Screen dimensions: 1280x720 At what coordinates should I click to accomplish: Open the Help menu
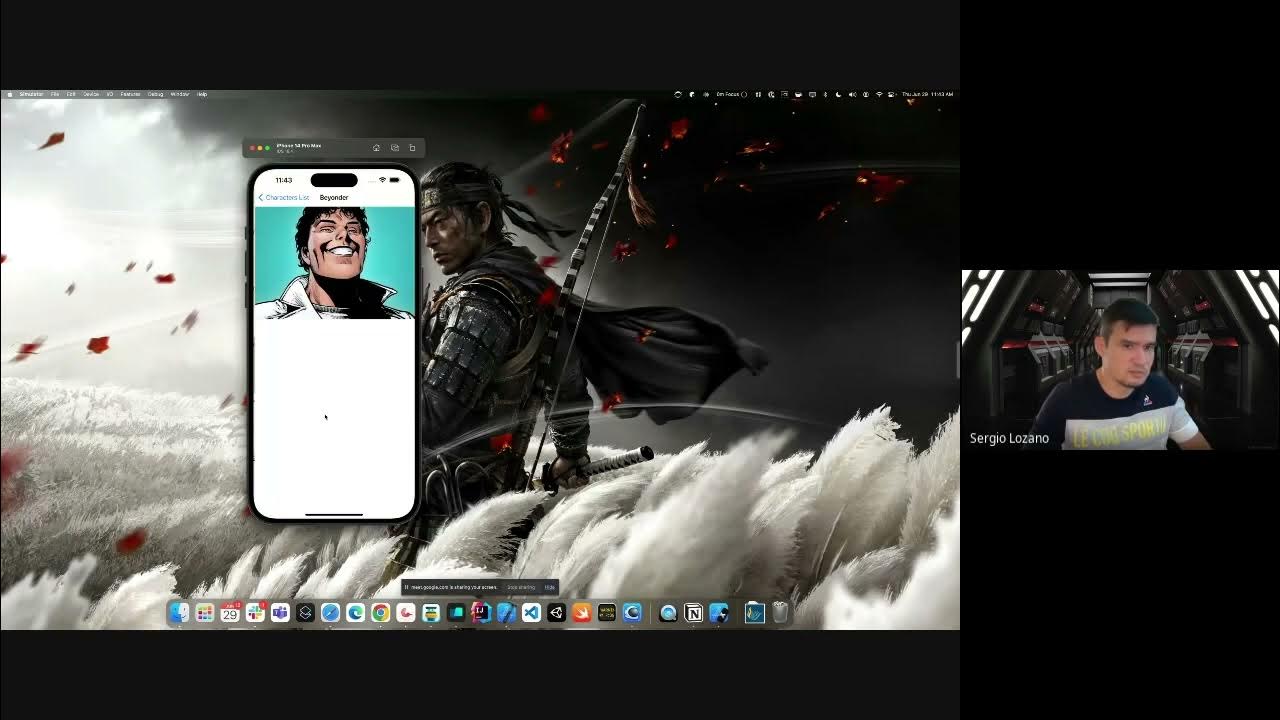coord(202,94)
